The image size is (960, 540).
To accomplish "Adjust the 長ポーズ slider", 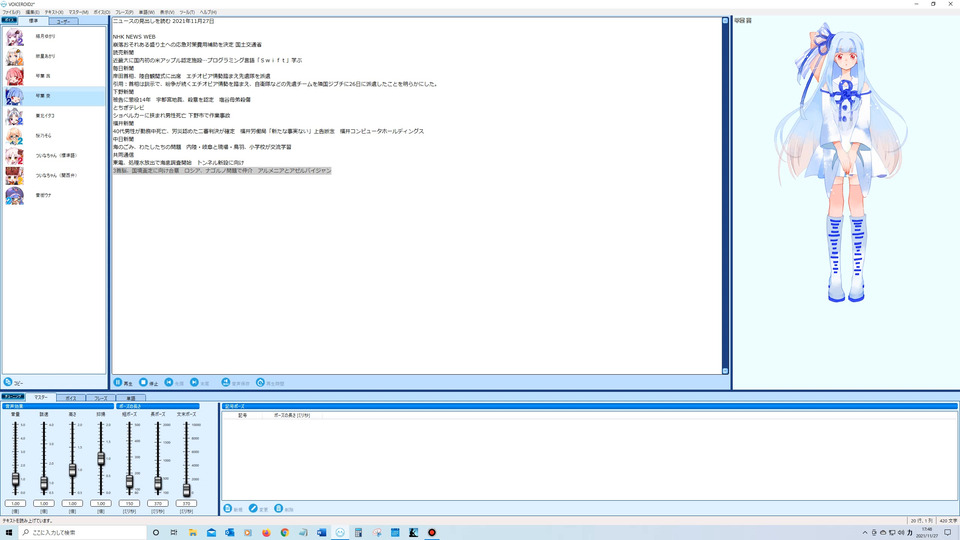I will click(158, 483).
